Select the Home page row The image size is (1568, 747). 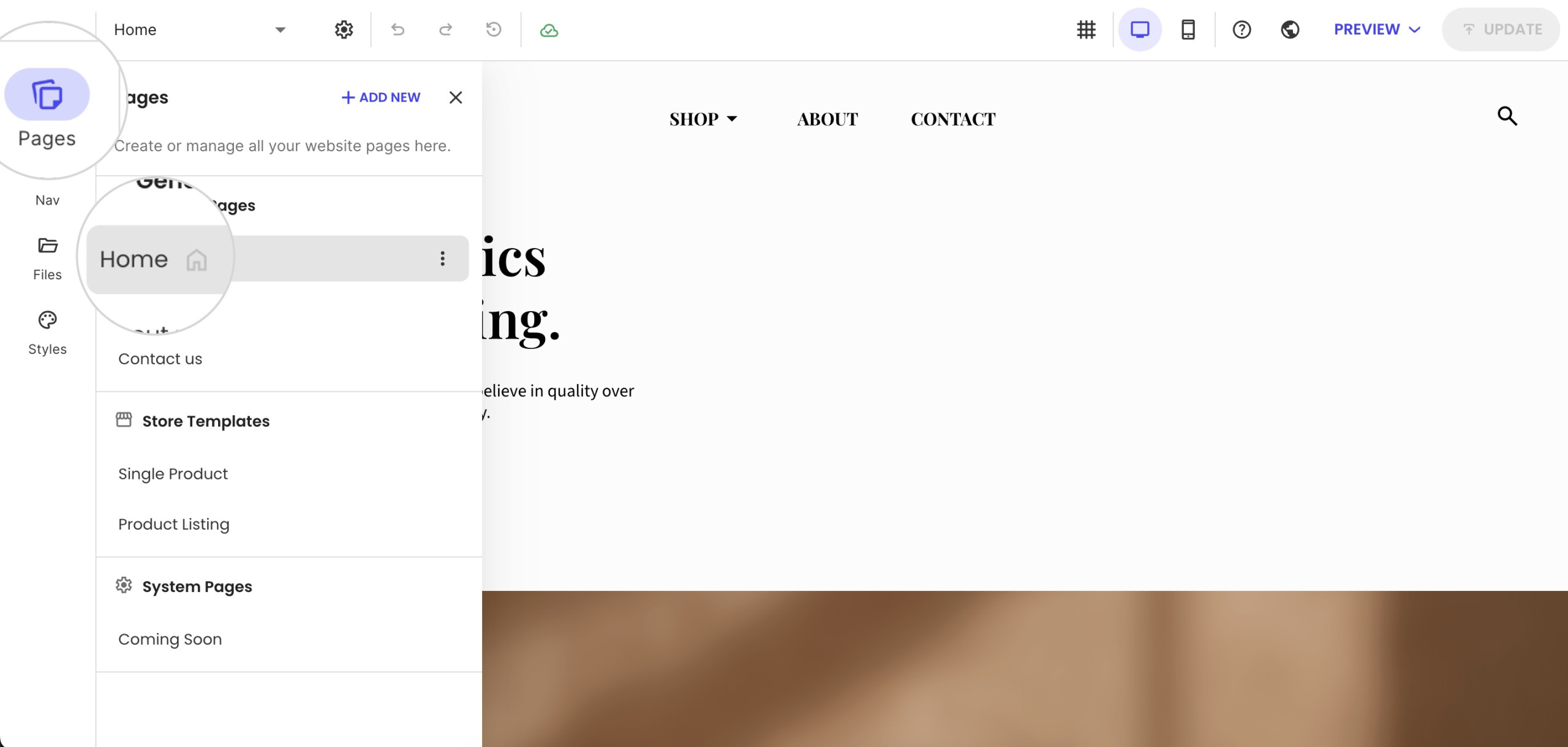[277, 258]
